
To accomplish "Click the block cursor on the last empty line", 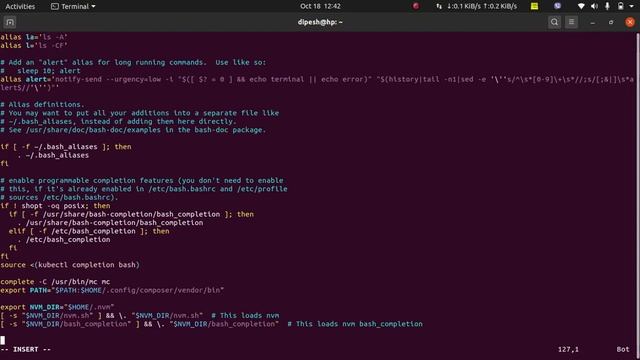I will 2,340.
